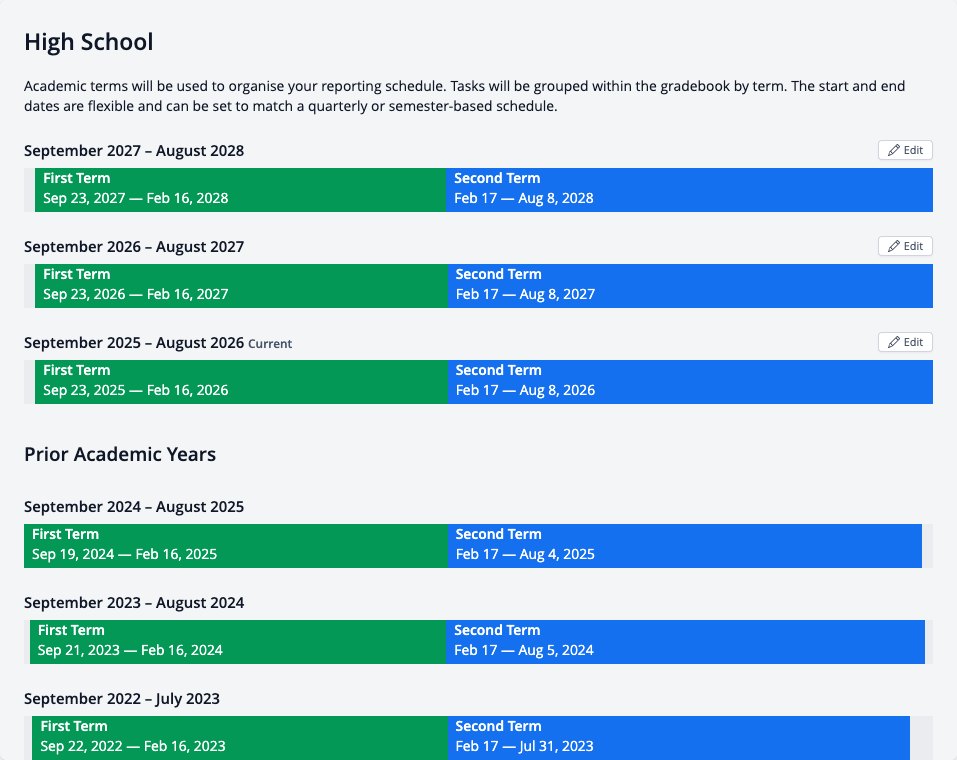Select Second Term ending Aug 4, 2025

[x=685, y=546]
